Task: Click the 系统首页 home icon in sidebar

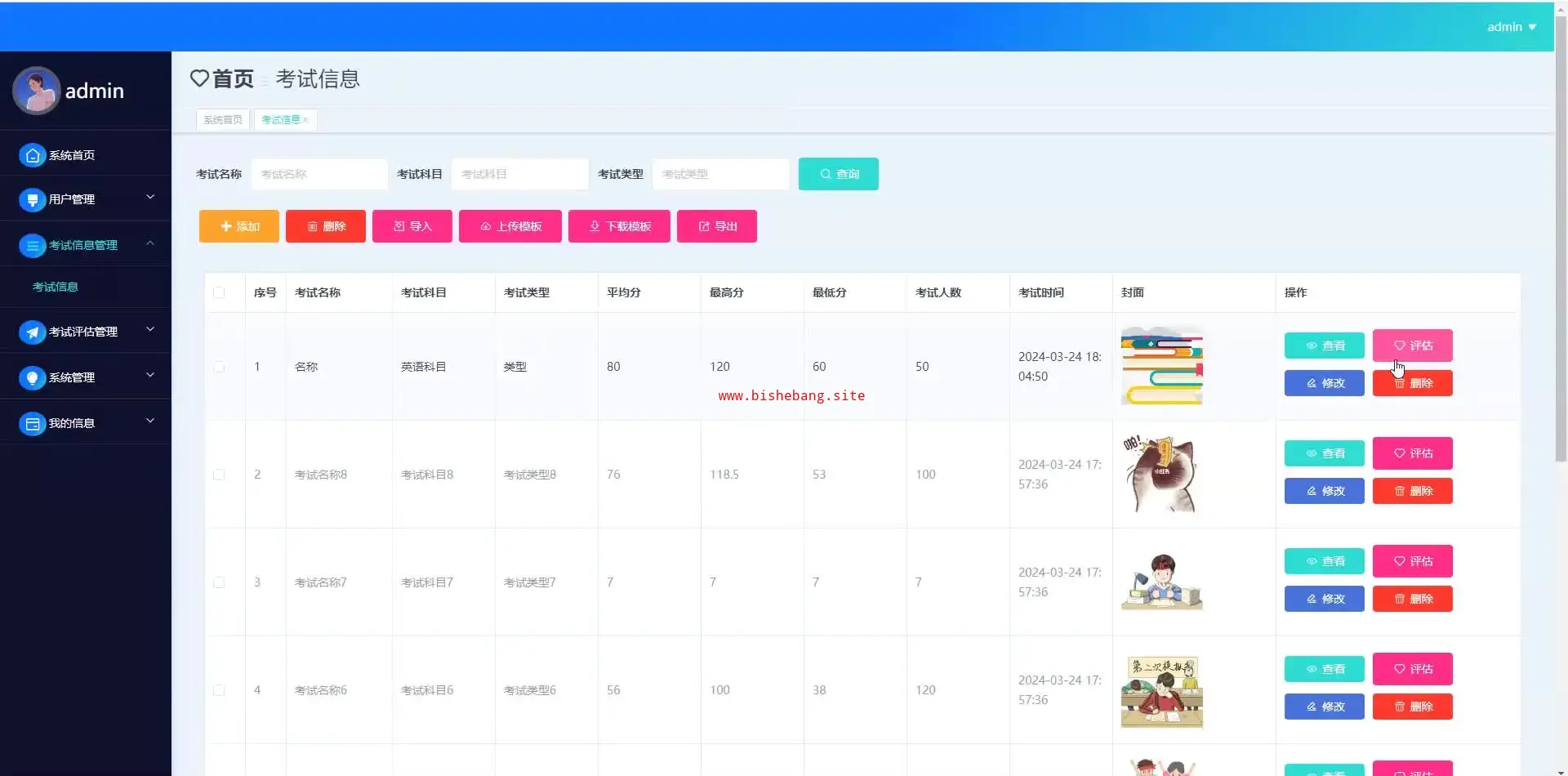Action: 32,155
